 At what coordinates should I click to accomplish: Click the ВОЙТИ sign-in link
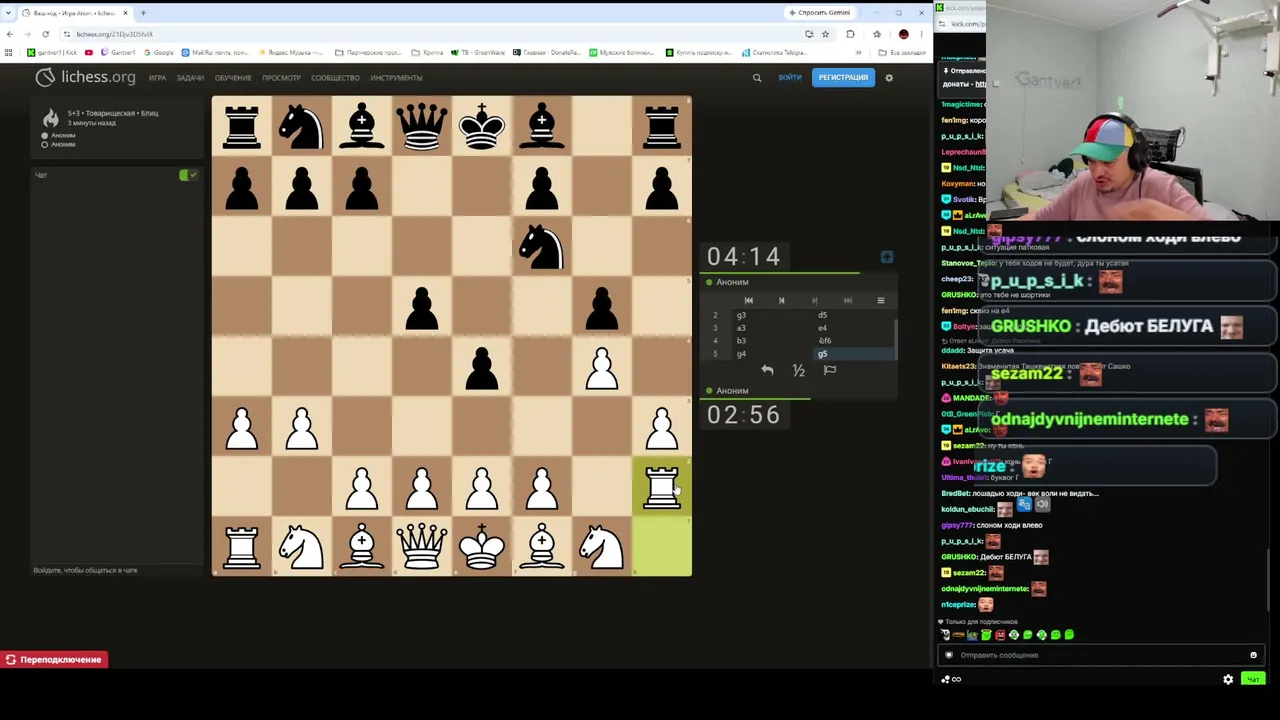tap(790, 78)
